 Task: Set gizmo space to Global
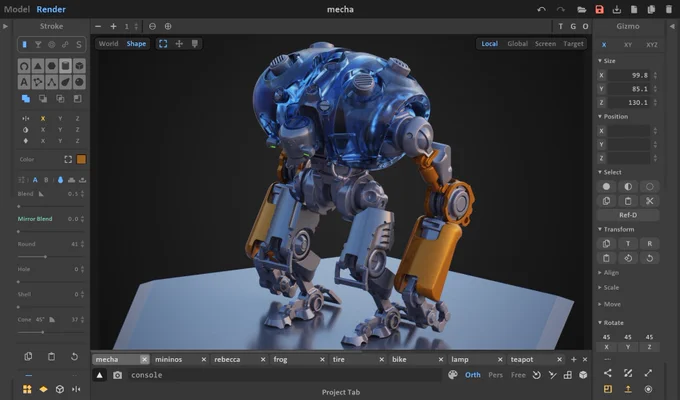pos(517,44)
